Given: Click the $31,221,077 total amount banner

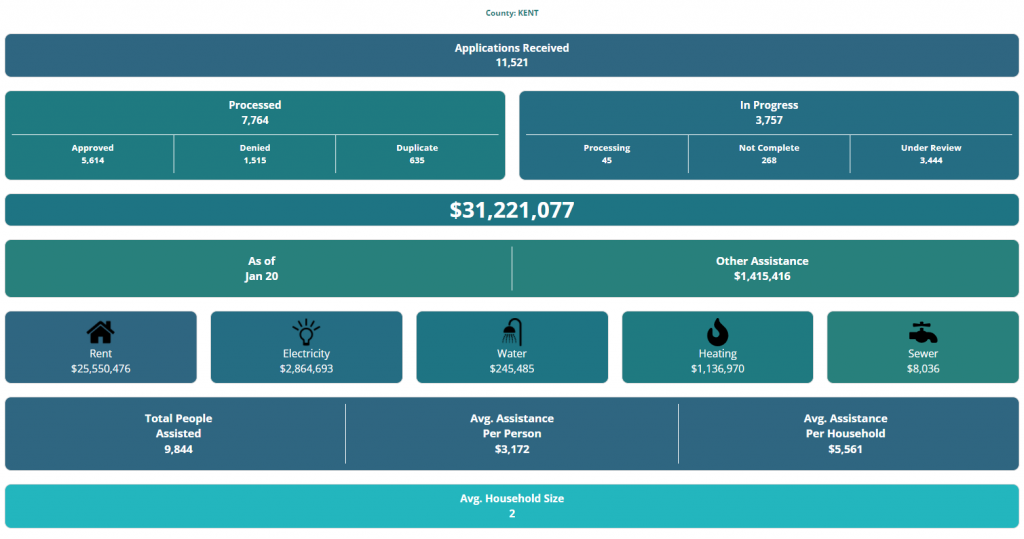Looking at the screenshot, I should pos(511,210).
